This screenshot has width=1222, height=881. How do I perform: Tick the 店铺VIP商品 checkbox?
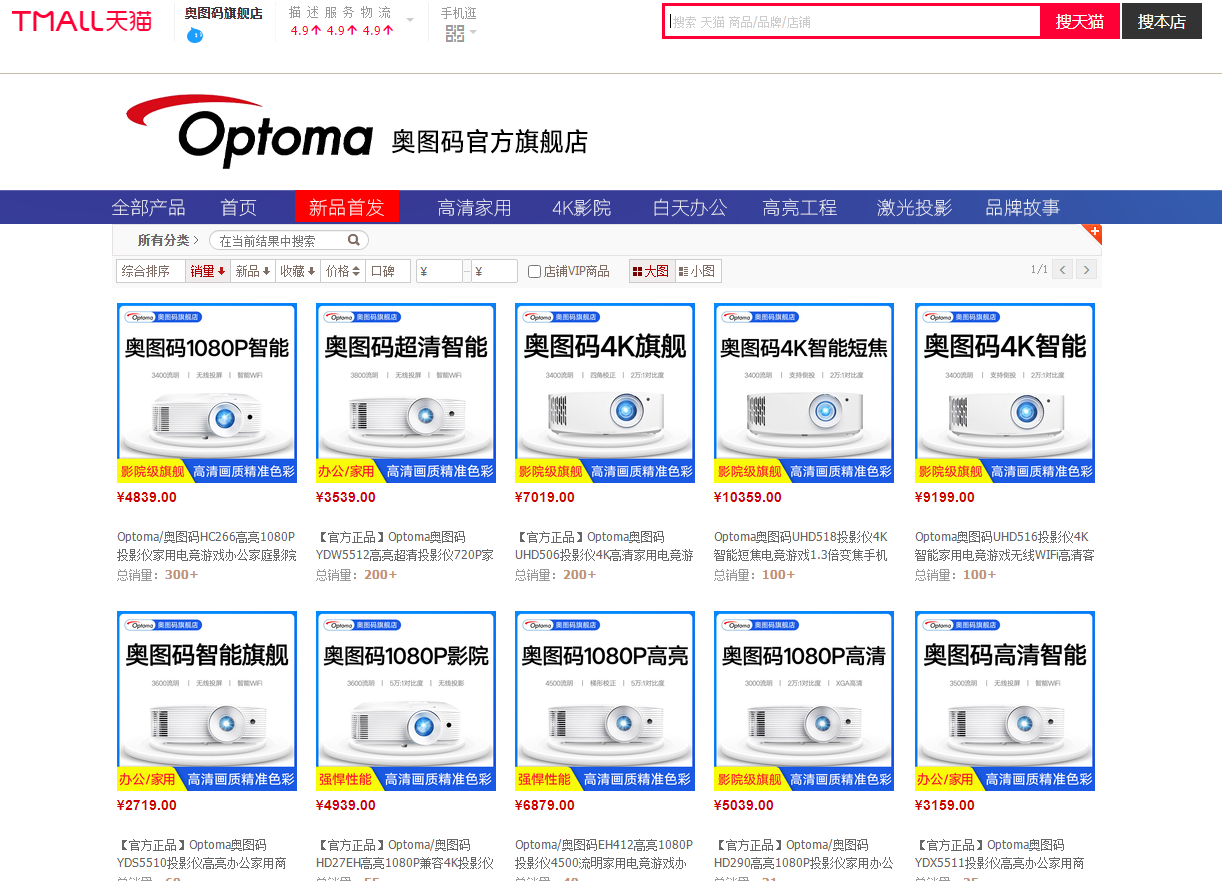coord(534,271)
